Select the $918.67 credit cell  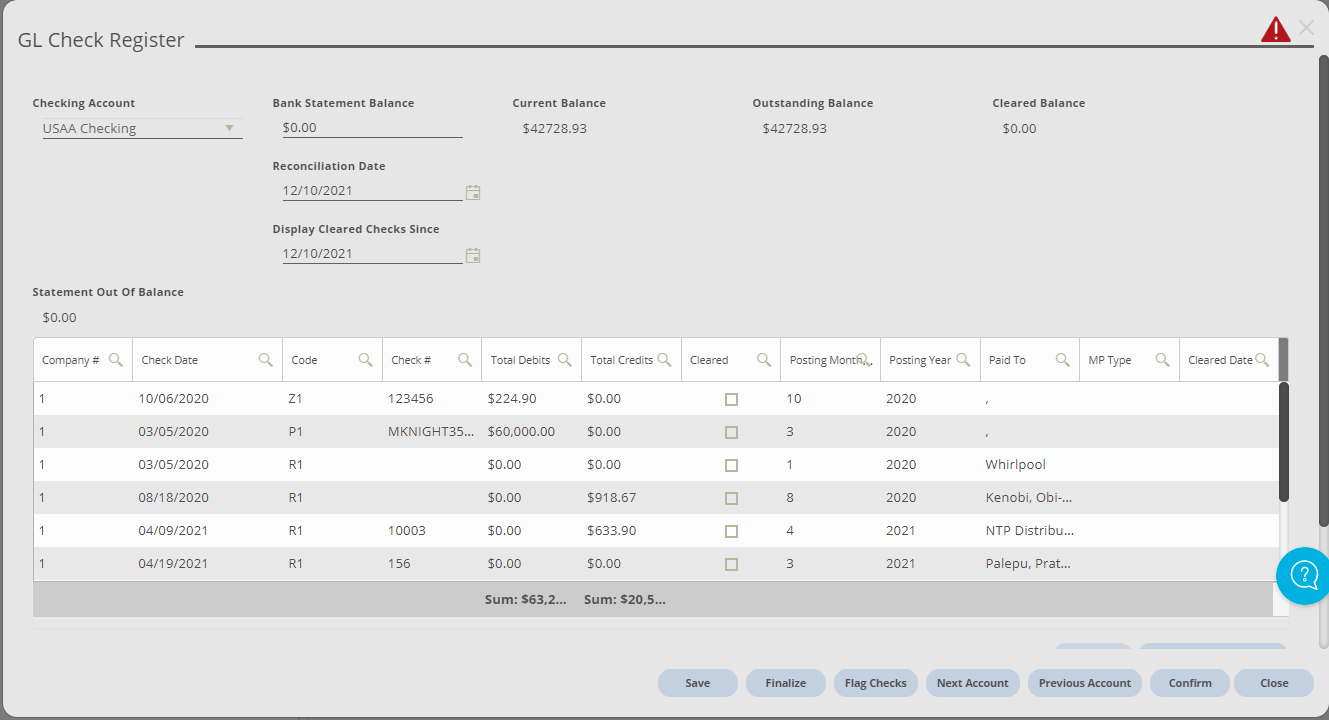coord(631,497)
